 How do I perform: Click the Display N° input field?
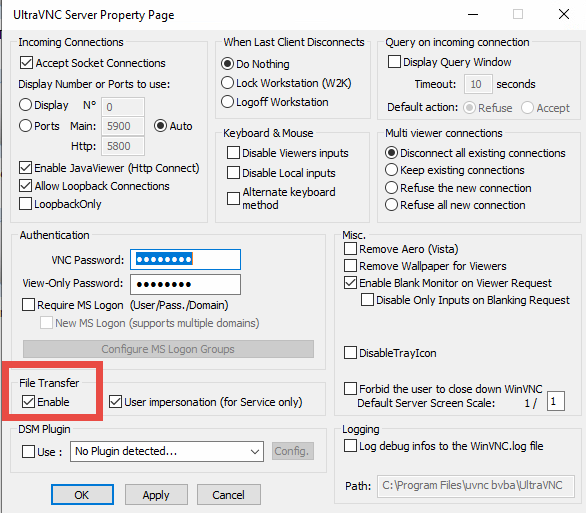coord(123,107)
